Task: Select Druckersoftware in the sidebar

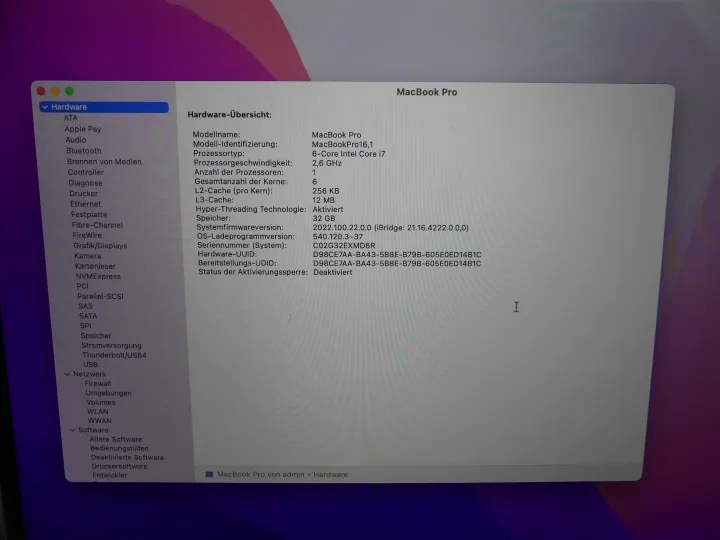Action: coord(119,467)
